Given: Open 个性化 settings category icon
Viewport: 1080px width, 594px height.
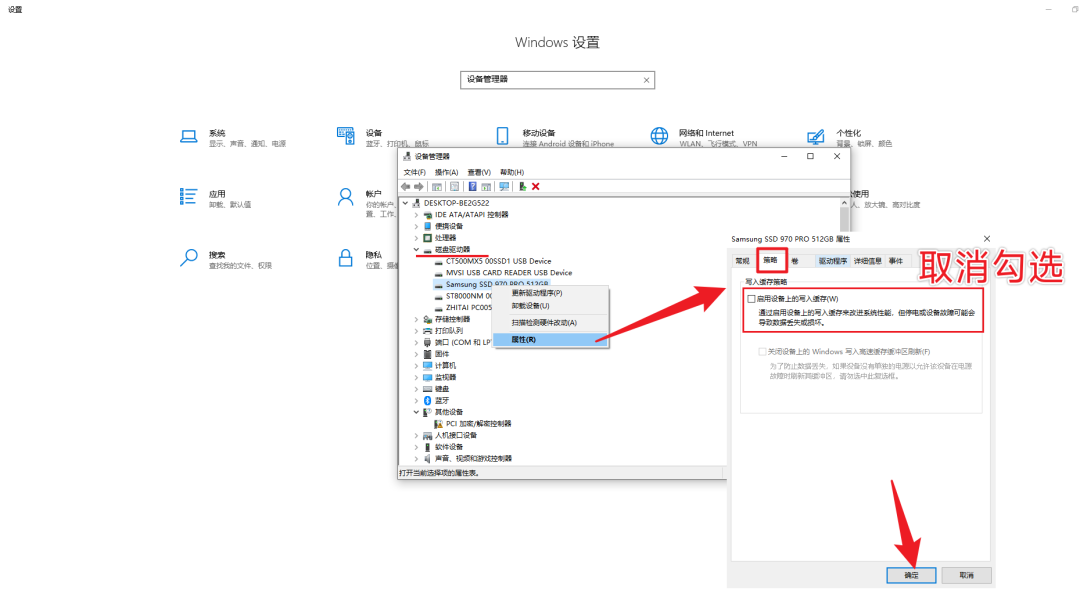Looking at the screenshot, I should point(816,136).
